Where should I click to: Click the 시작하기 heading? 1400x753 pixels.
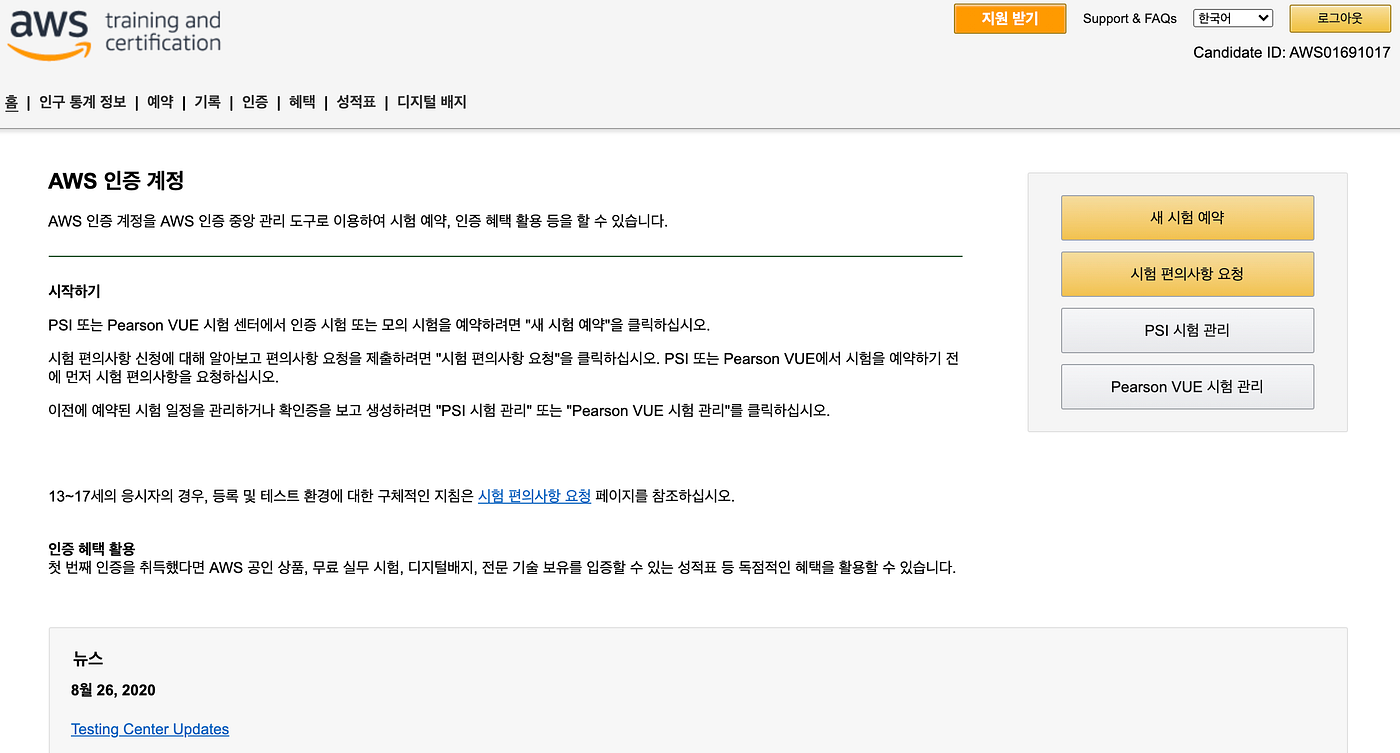click(74, 291)
